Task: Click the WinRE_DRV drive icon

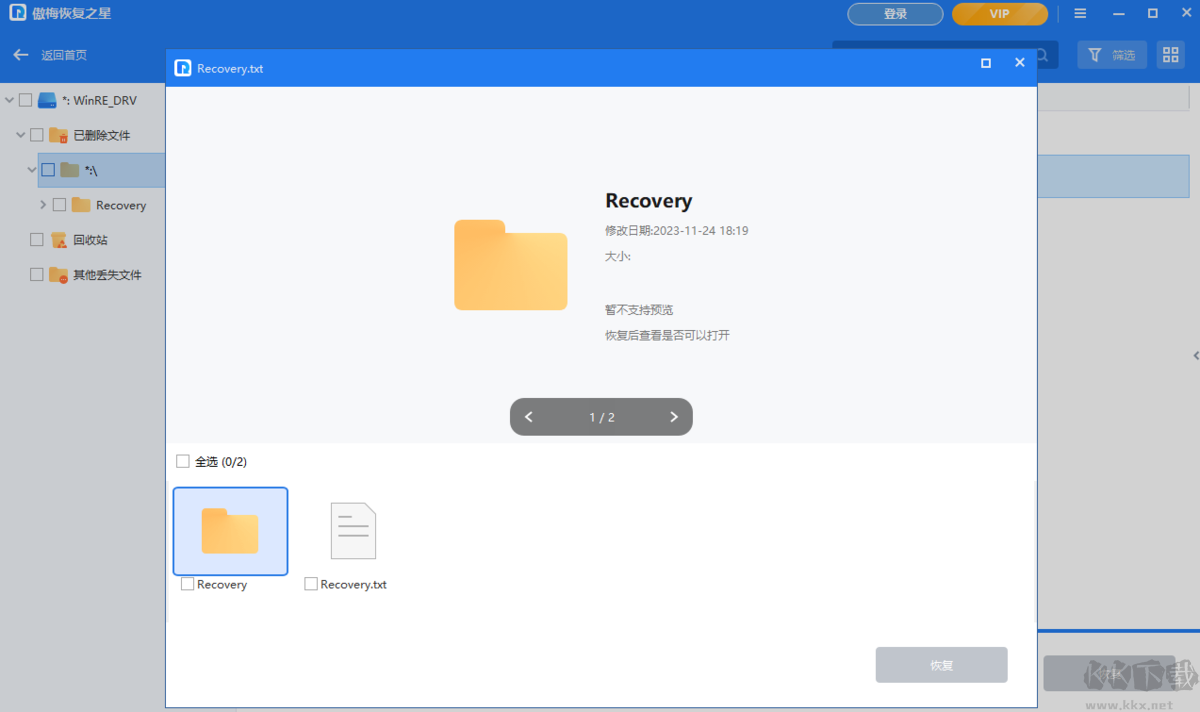Action: point(46,100)
